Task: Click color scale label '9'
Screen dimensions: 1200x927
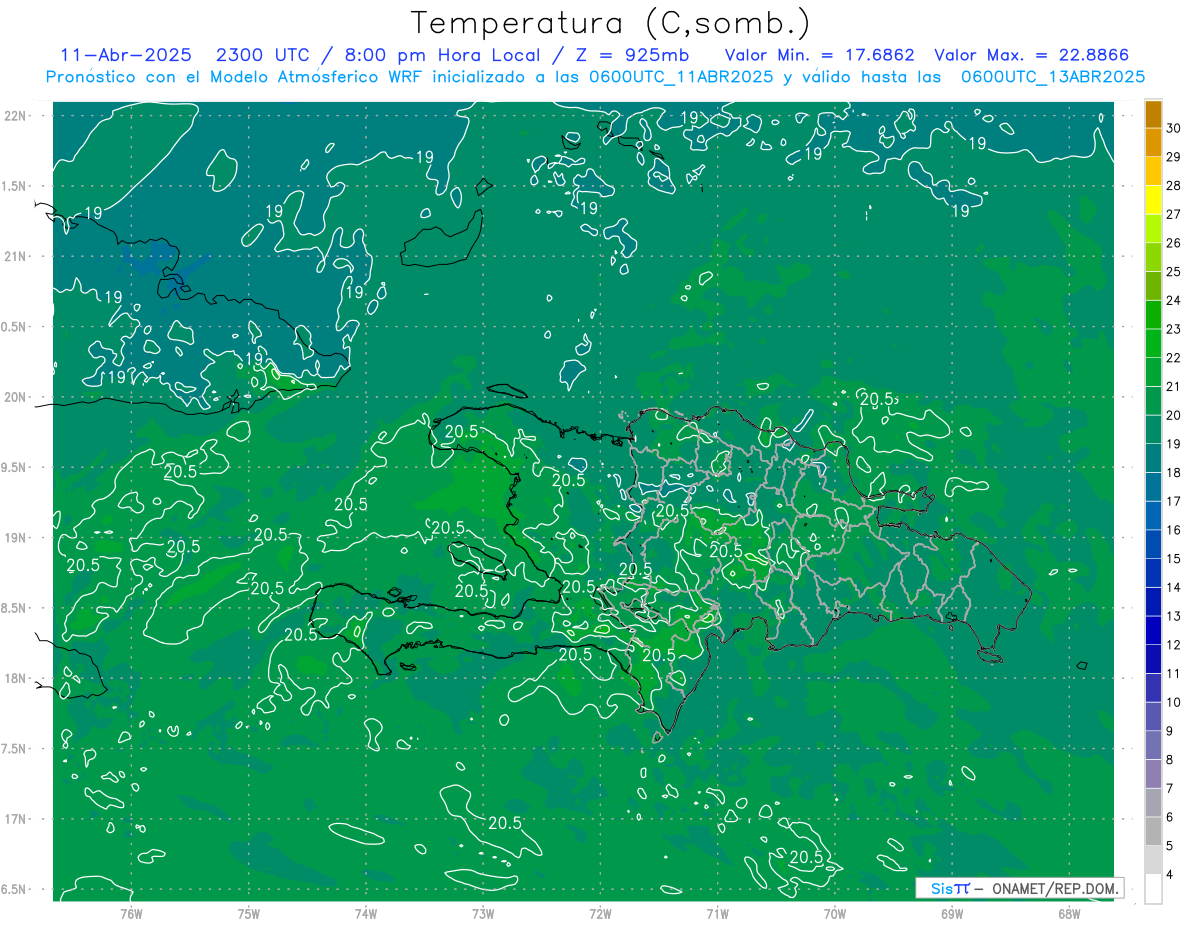Action: tap(1170, 731)
